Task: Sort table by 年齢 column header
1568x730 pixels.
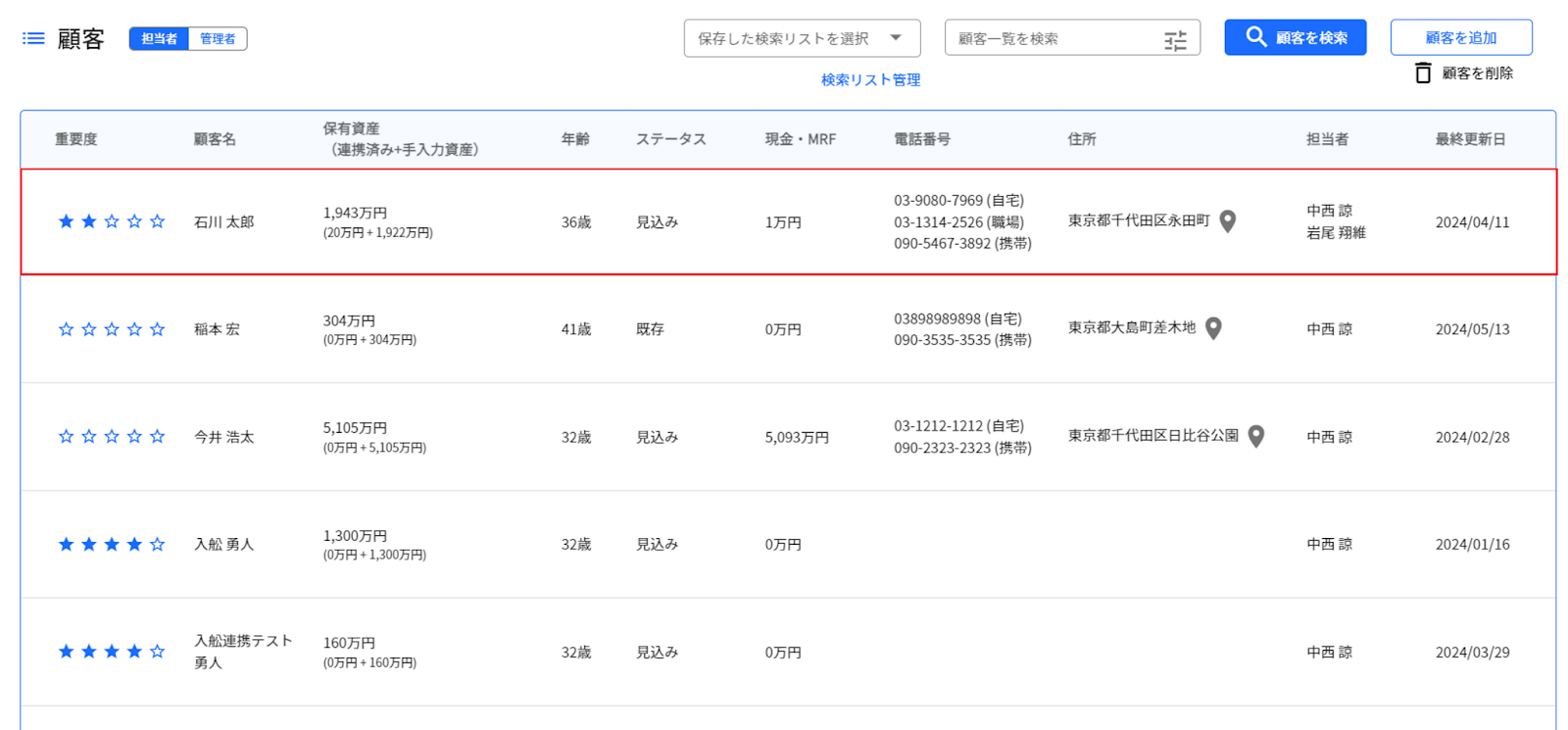Action: 575,139
